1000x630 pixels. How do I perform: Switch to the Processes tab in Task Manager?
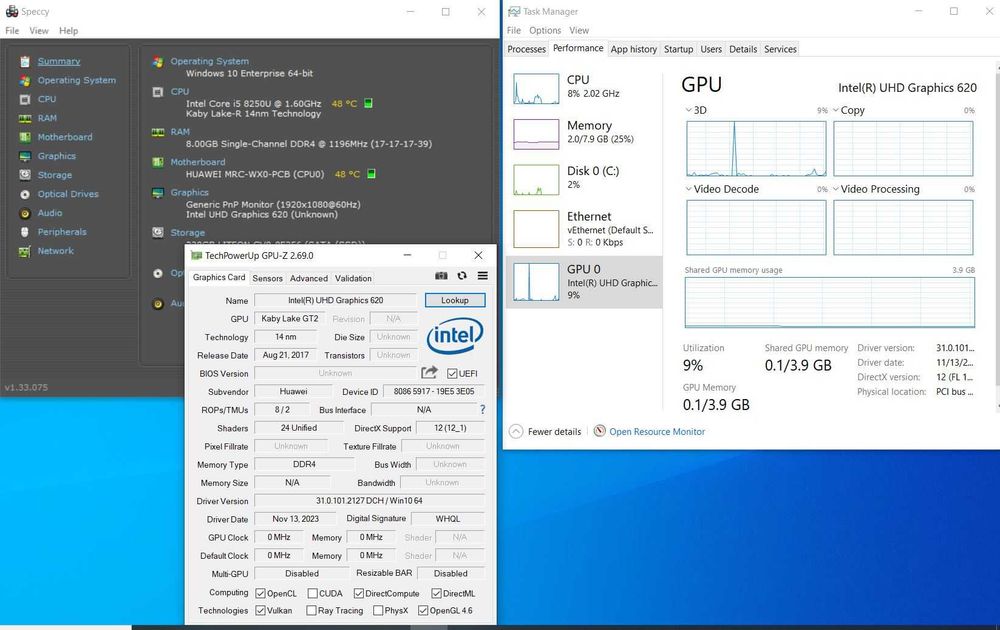click(527, 49)
